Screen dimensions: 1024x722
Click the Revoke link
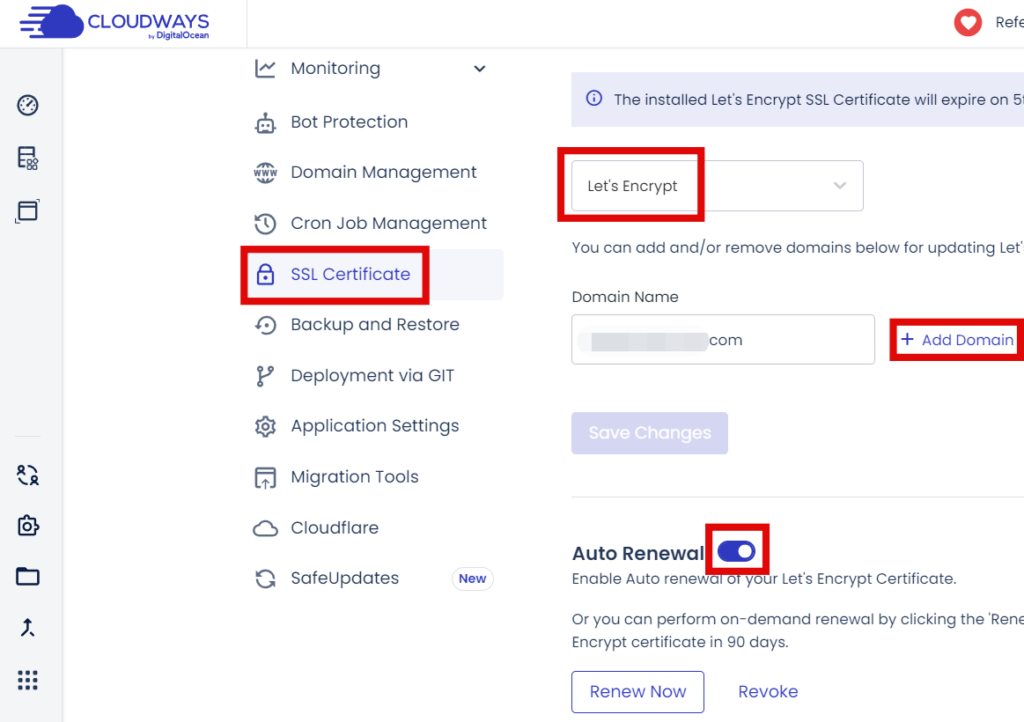[x=768, y=692]
